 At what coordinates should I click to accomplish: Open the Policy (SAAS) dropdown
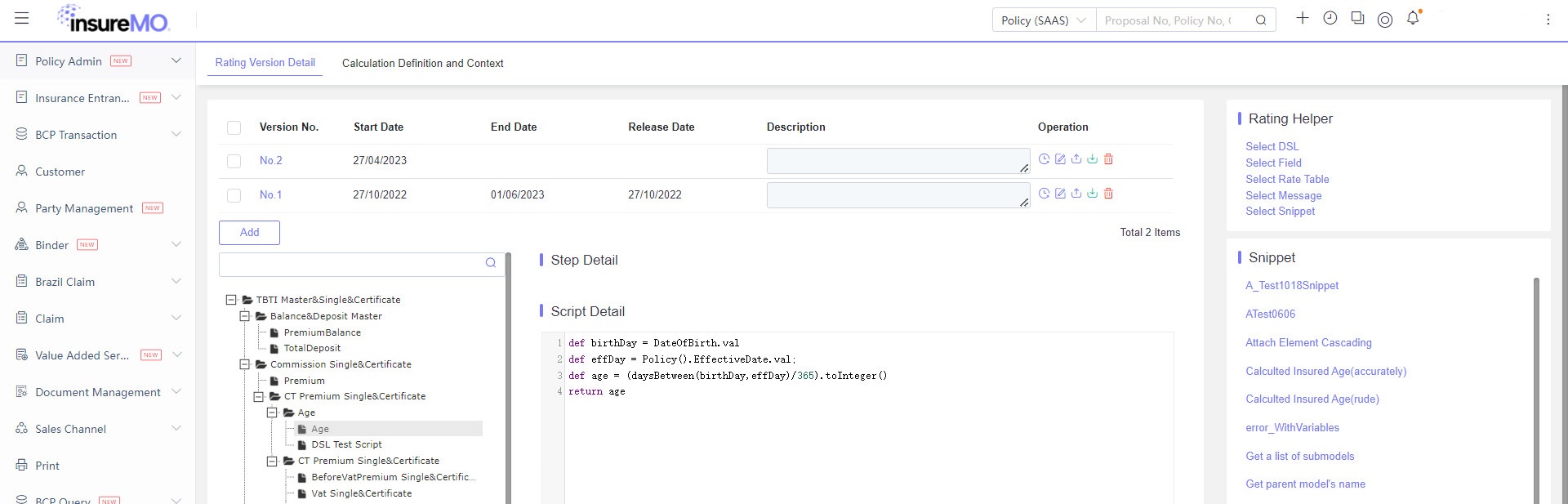(1044, 20)
